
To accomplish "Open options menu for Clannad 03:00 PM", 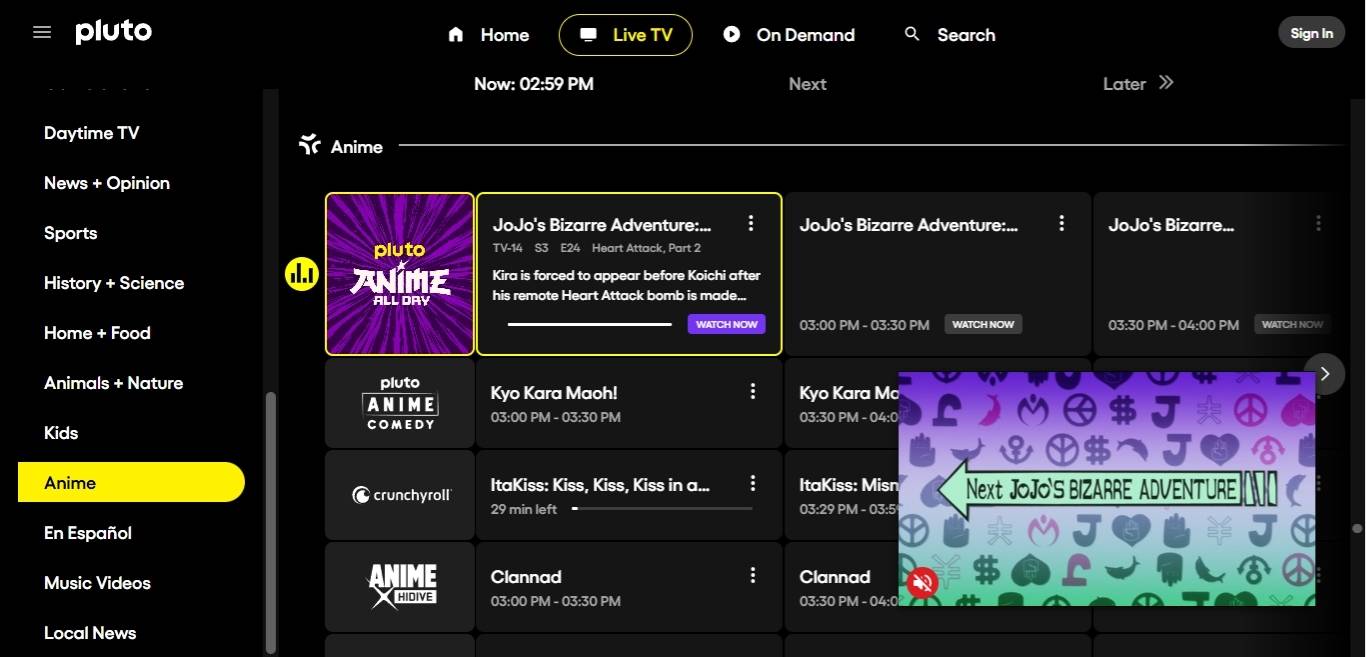I will click(x=753, y=576).
